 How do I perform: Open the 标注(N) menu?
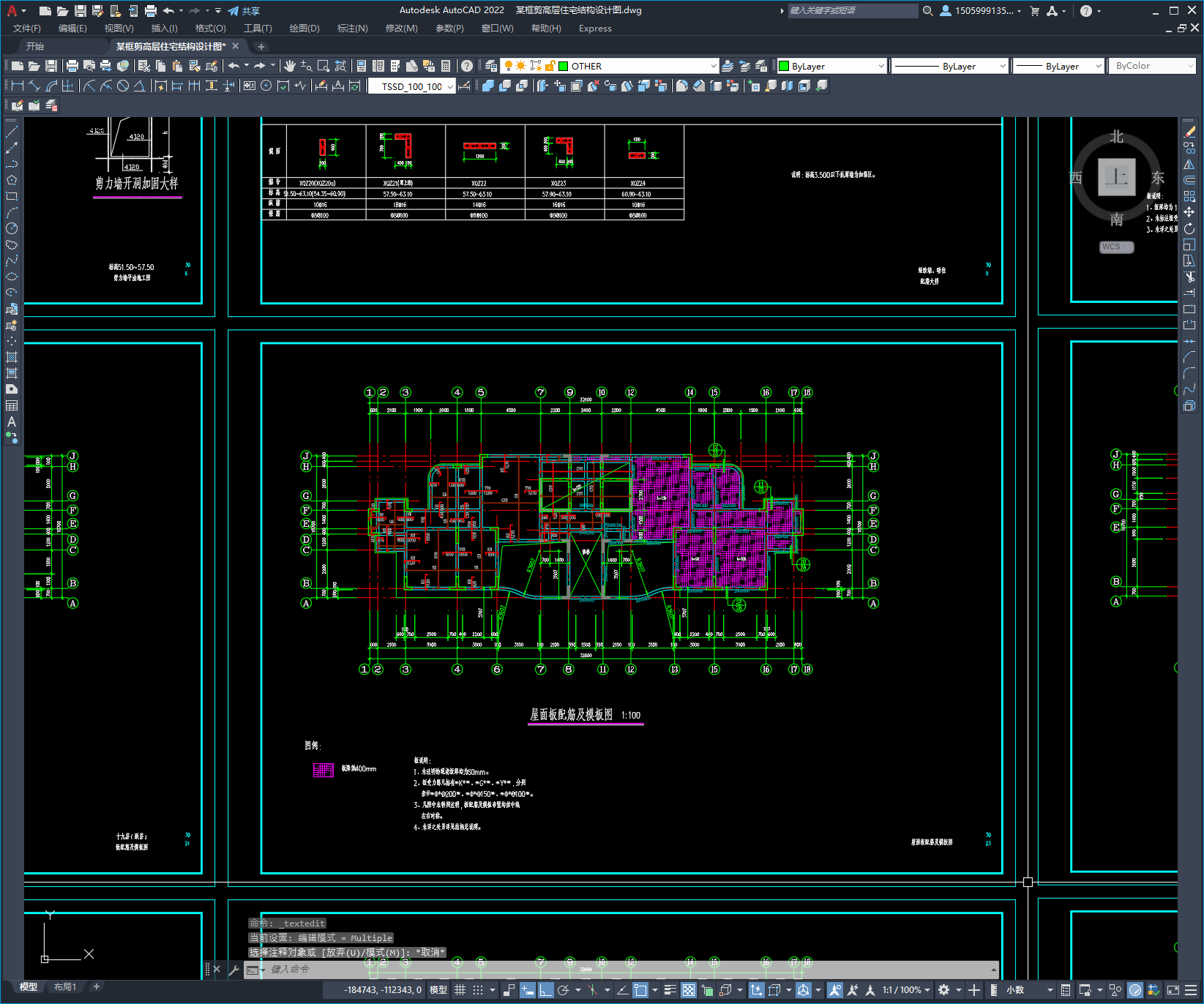352,28
